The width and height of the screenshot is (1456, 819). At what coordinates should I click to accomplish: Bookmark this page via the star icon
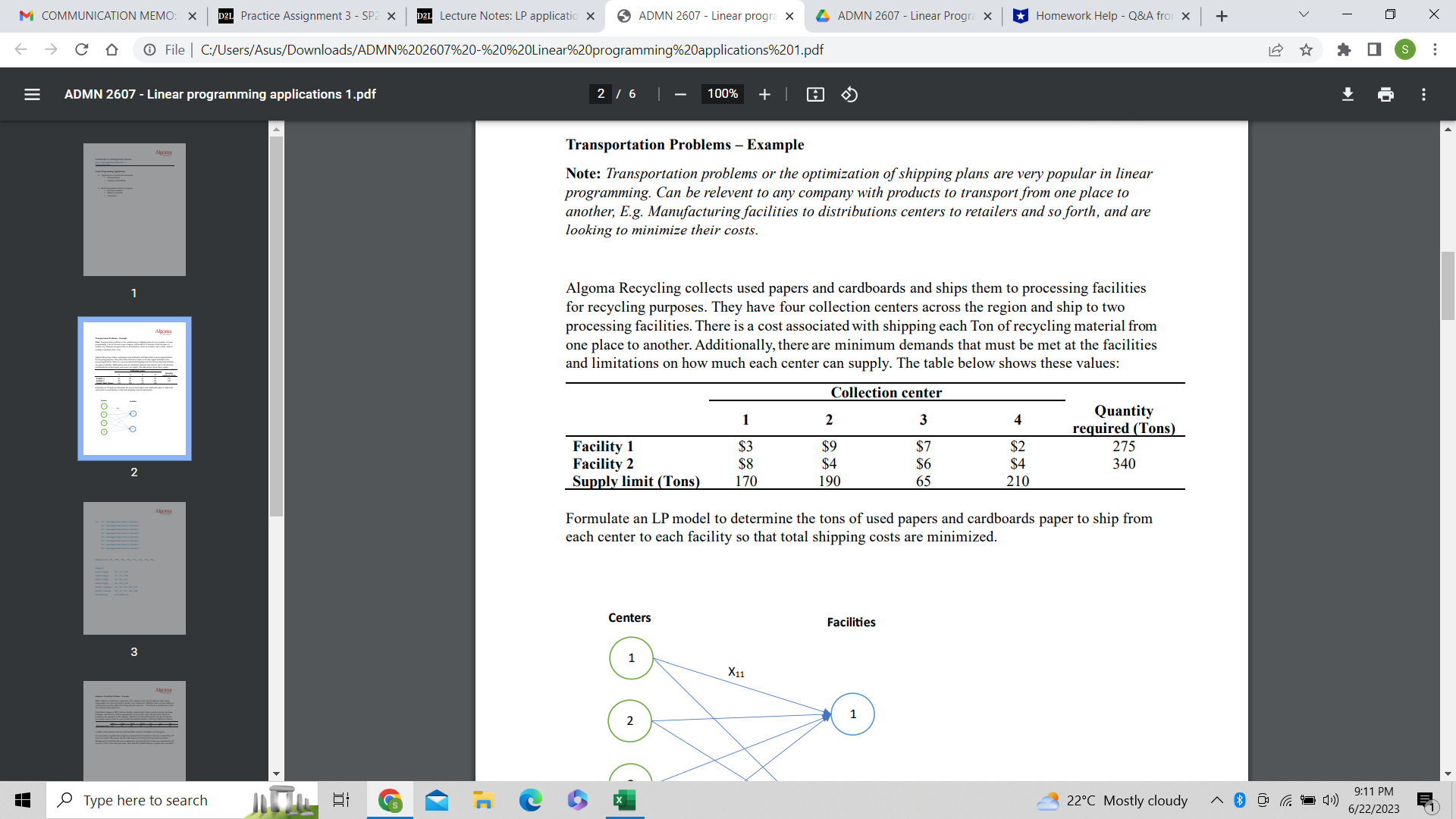[x=1306, y=50]
